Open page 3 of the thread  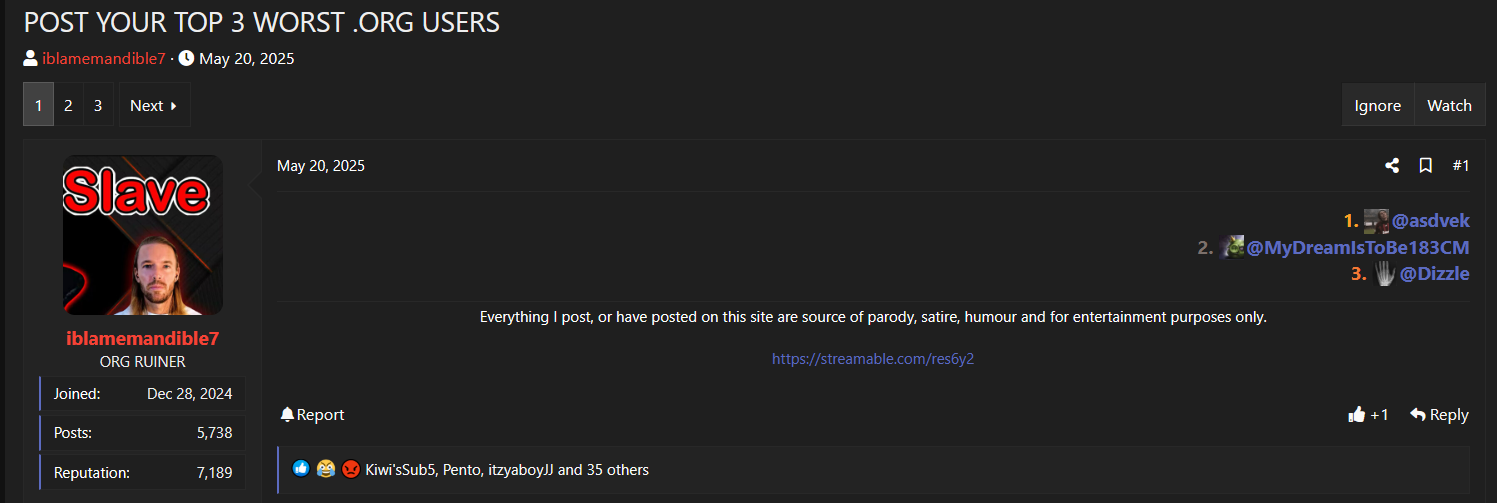pyautogui.click(x=97, y=105)
